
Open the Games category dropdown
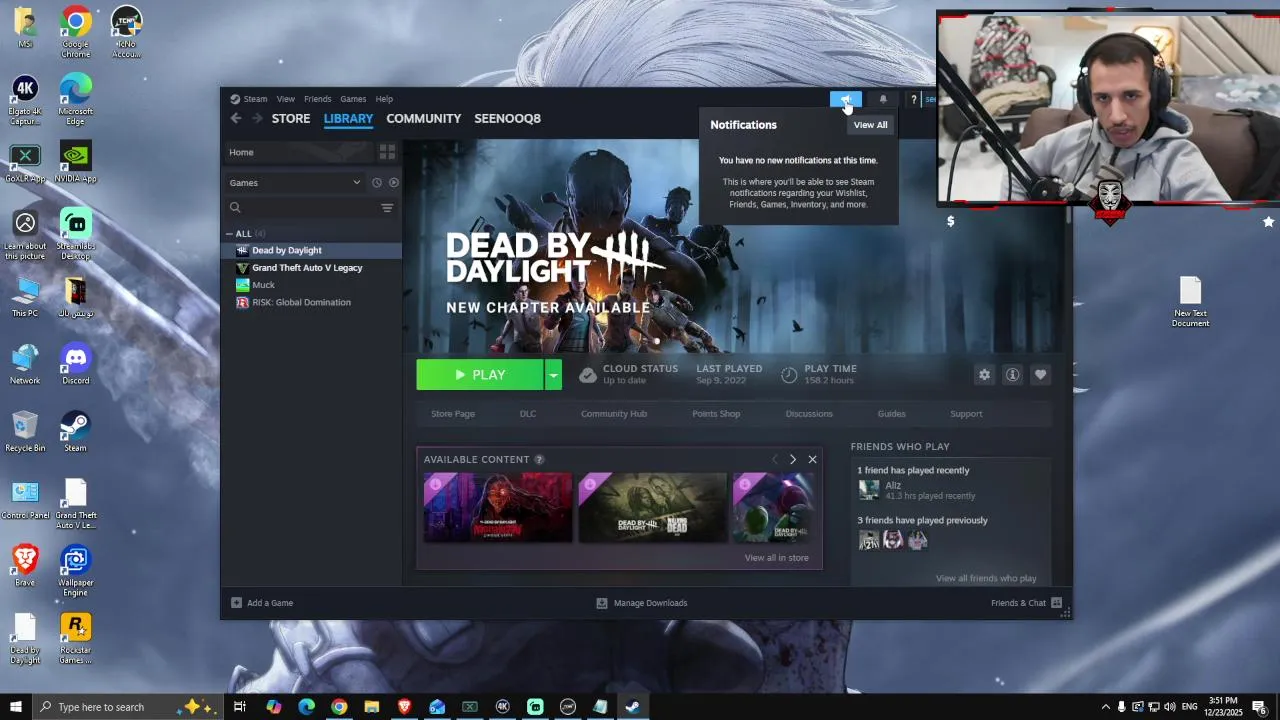click(x=295, y=183)
